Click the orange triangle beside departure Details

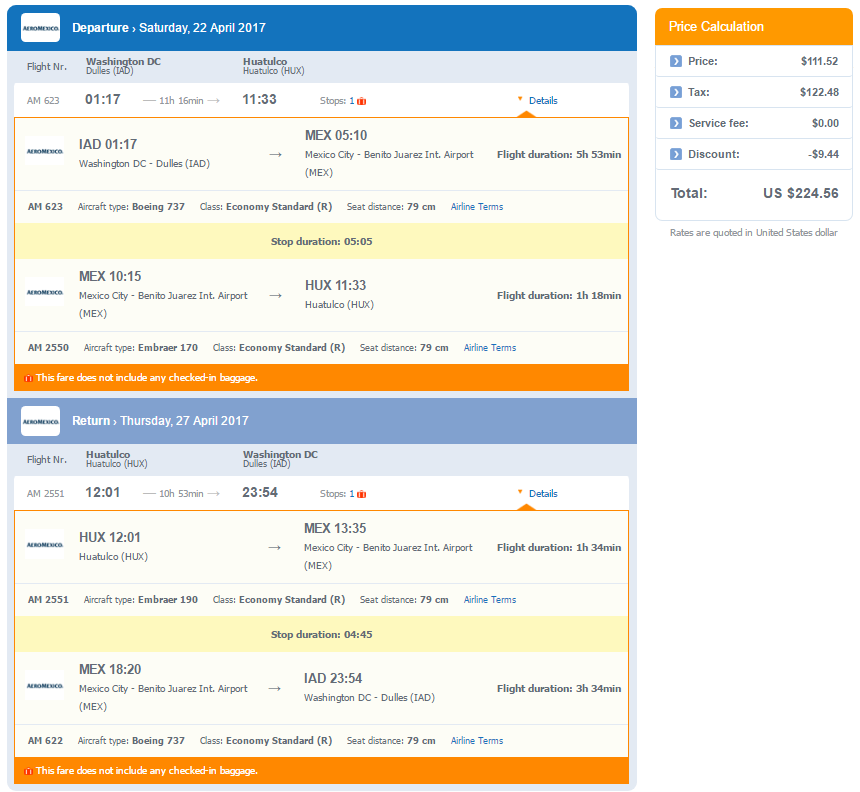coord(520,99)
